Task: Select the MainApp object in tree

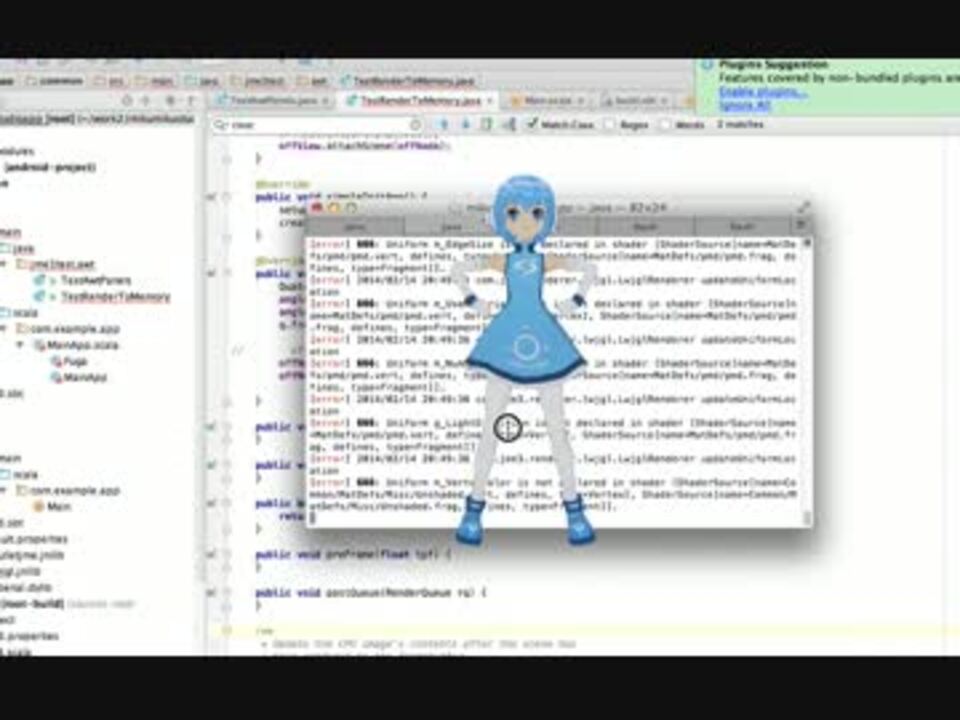Action: click(x=79, y=378)
